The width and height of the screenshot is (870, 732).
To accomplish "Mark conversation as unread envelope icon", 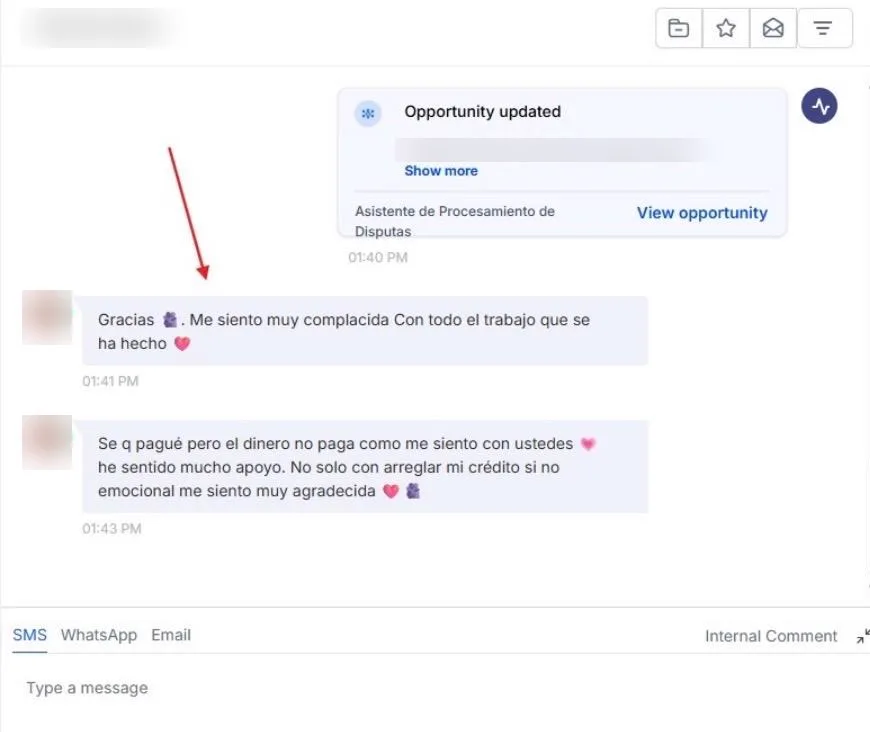I will 773,28.
